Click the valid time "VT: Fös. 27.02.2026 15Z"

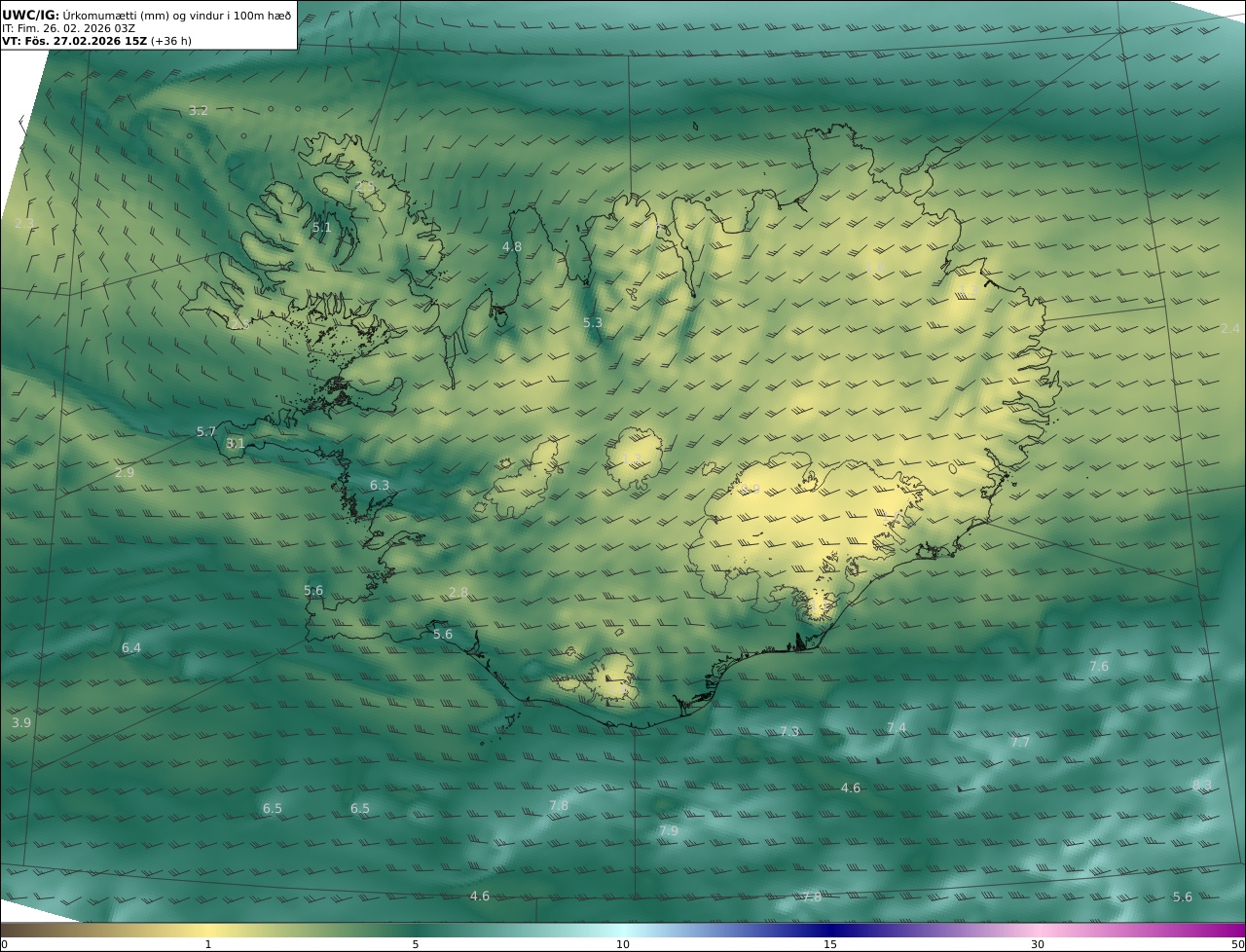tap(74, 42)
